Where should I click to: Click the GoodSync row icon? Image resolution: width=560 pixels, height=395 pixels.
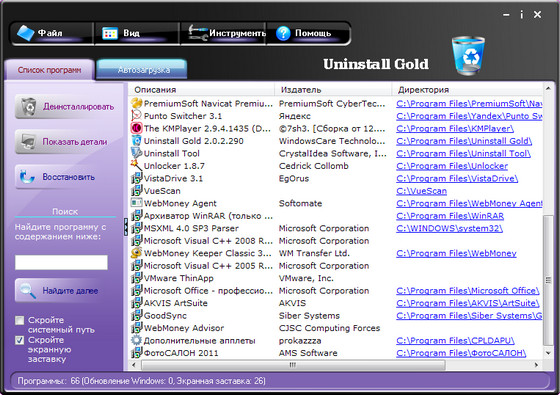pyautogui.click(x=136, y=315)
